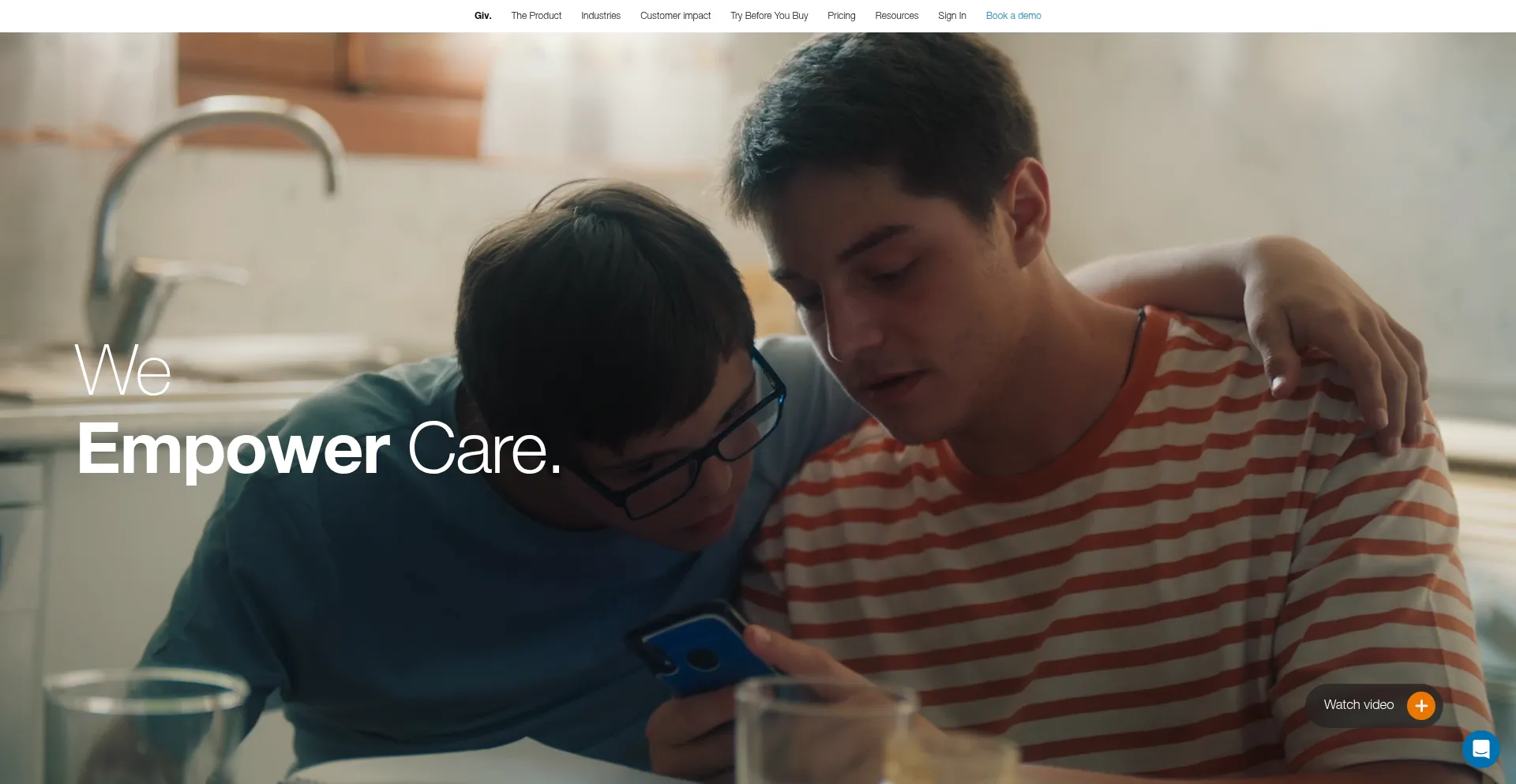Click the orange plus icon beside Watch video
This screenshot has height=784, width=1516.
coord(1420,705)
